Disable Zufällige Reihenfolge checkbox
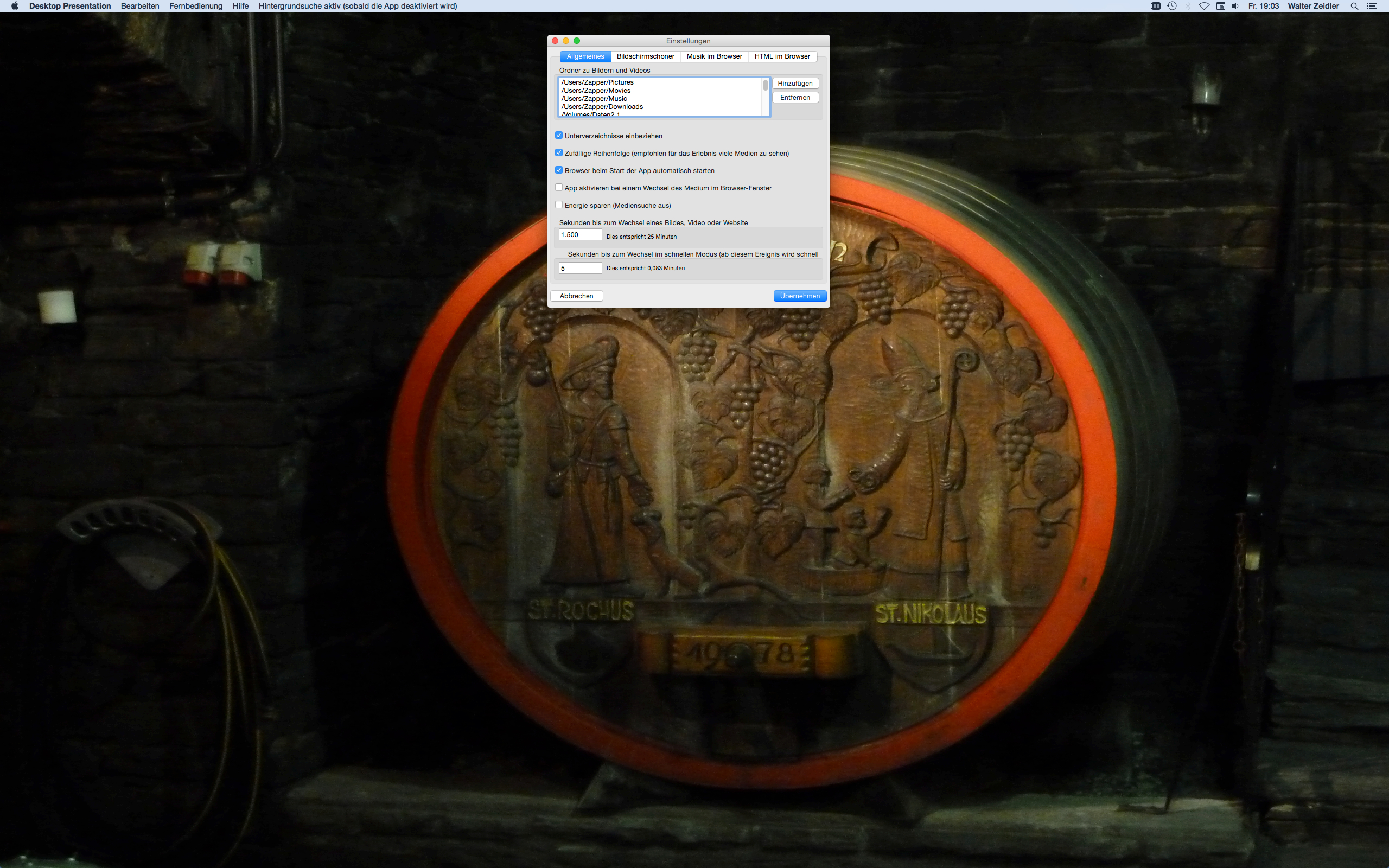The width and height of the screenshot is (1389, 868). pos(558,152)
